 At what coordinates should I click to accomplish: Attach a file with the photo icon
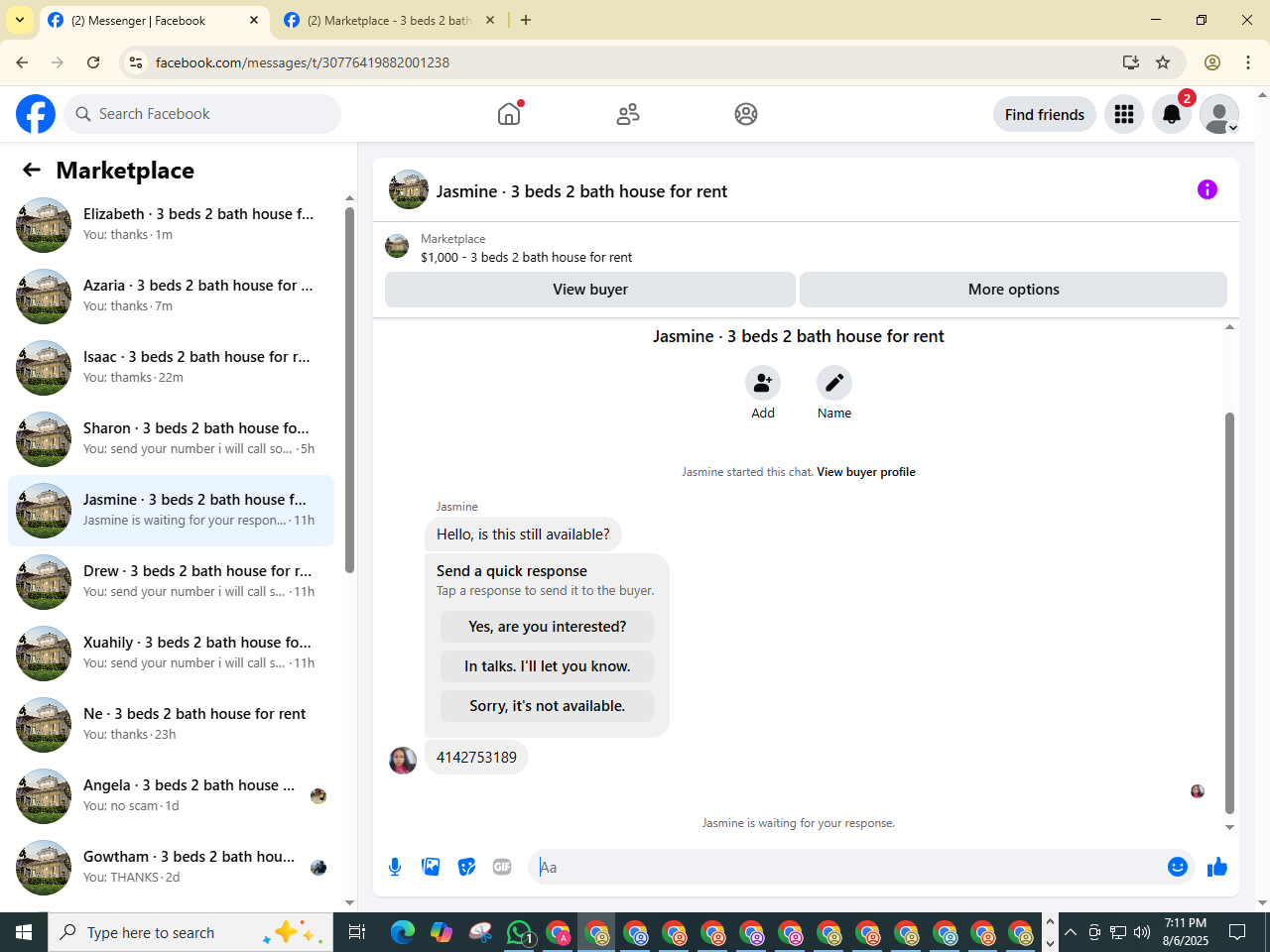click(x=431, y=867)
